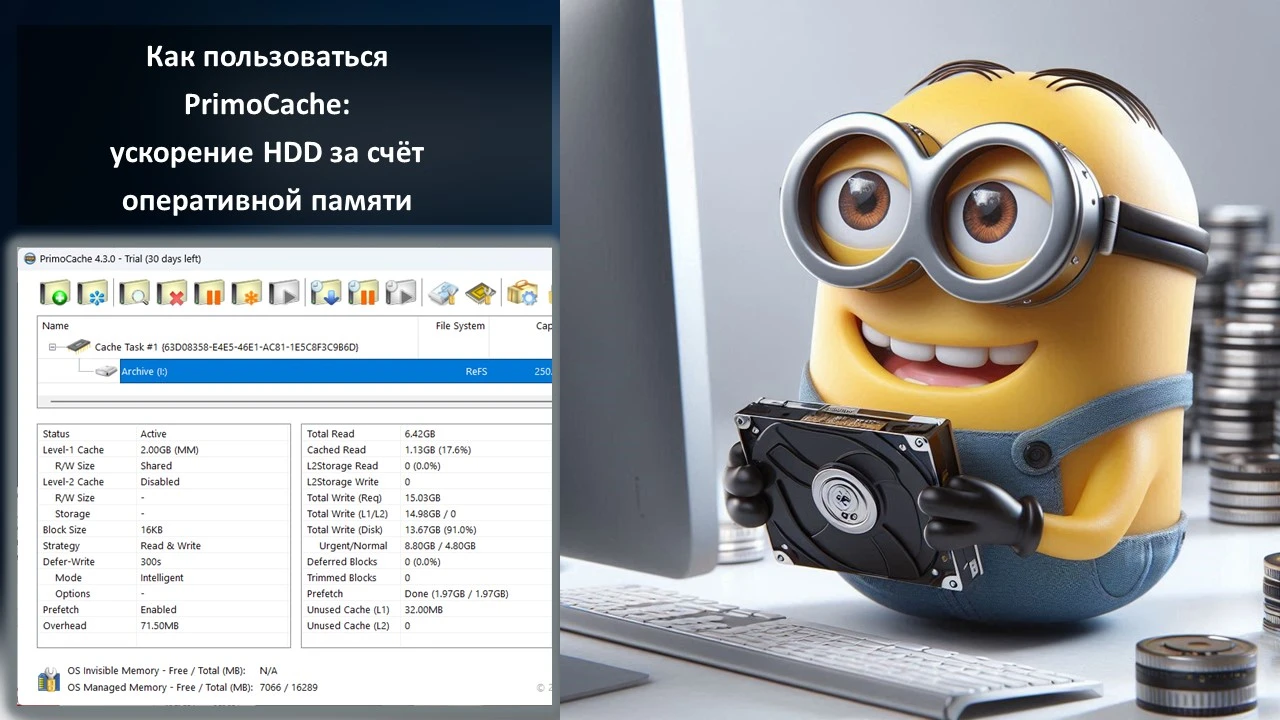This screenshot has width=1280, height=720.
Task: Click the Block Size value '16KB'
Action: [152, 530]
